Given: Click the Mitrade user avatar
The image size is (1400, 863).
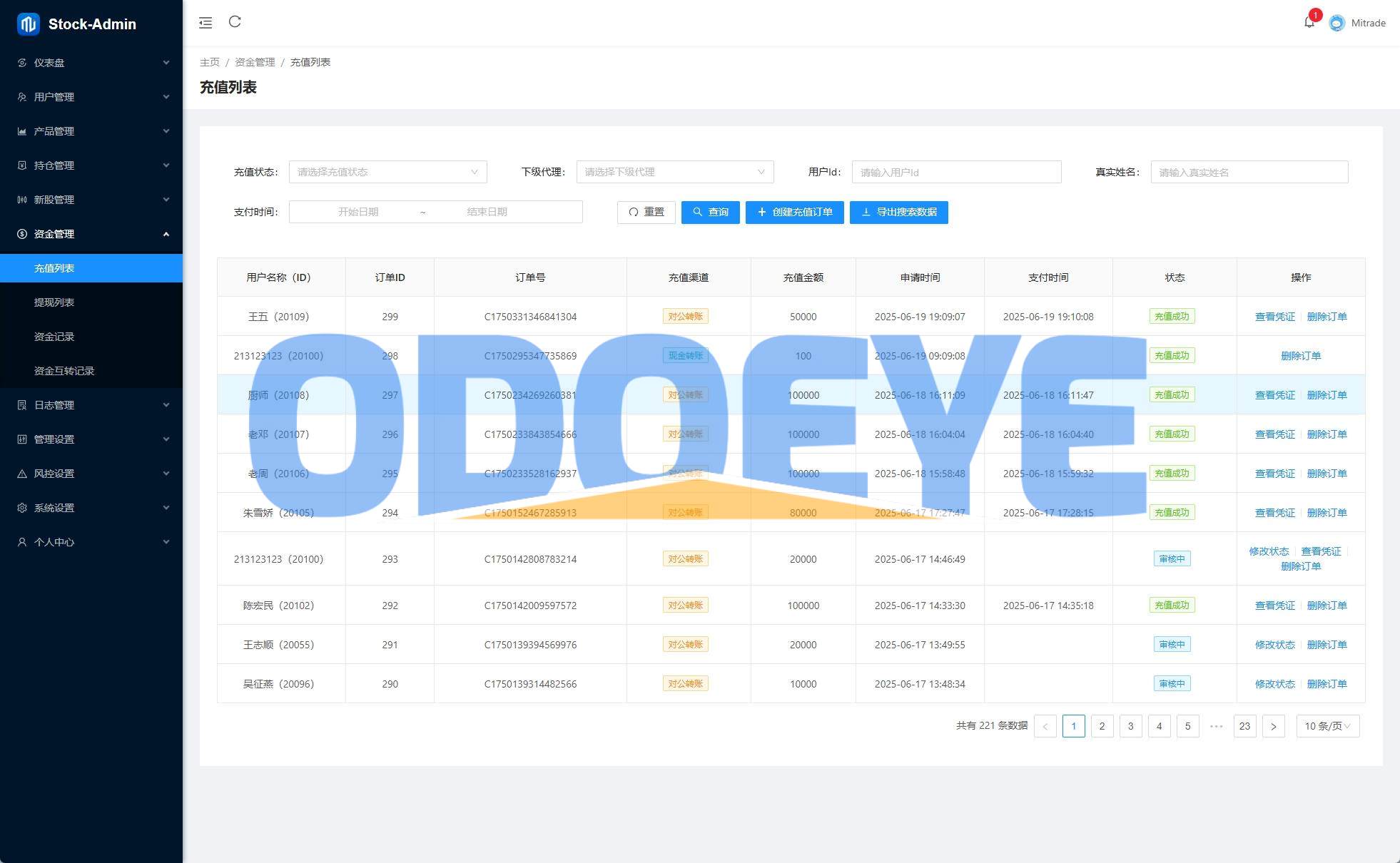Looking at the screenshot, I should (x=1336, y=23).
